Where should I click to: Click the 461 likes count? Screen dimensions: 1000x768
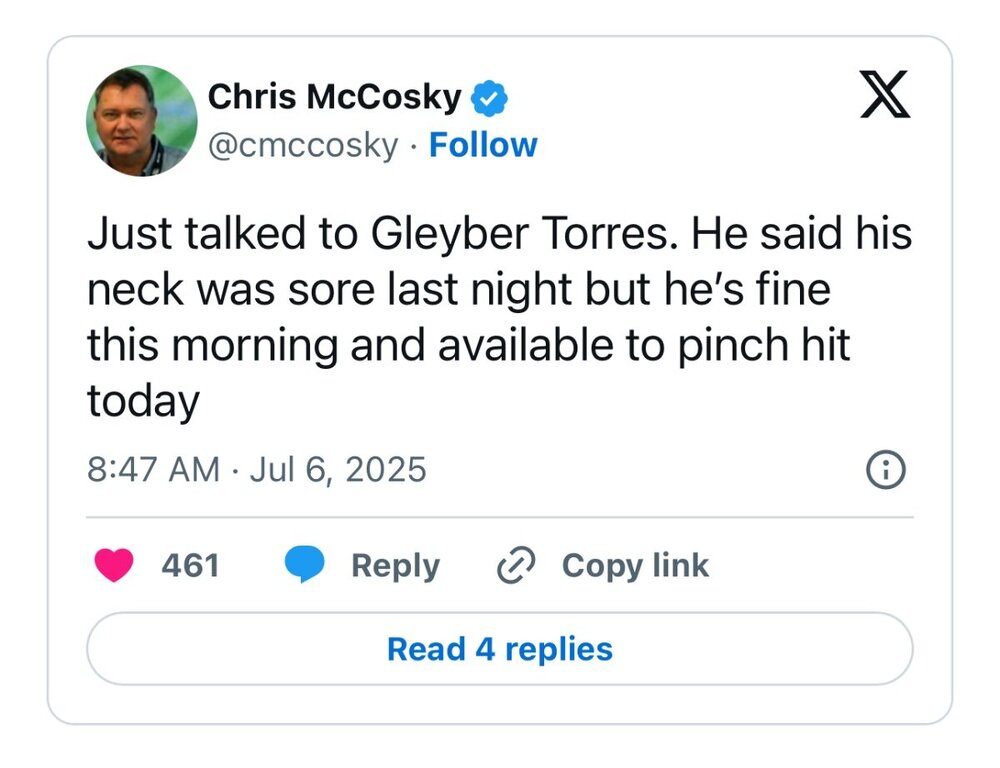[x=190, y=566]
